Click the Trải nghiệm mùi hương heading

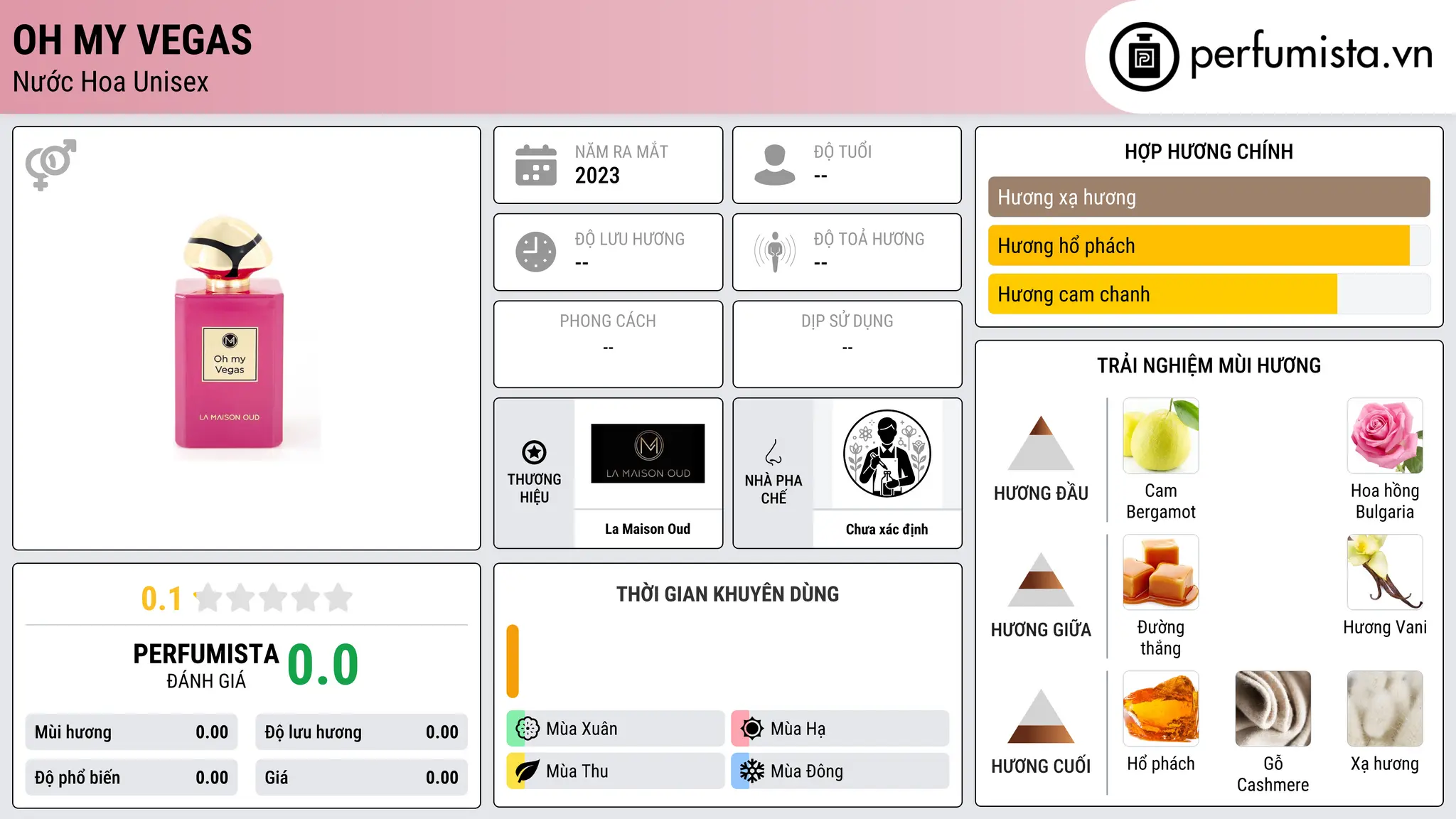tap(1209, 365)
